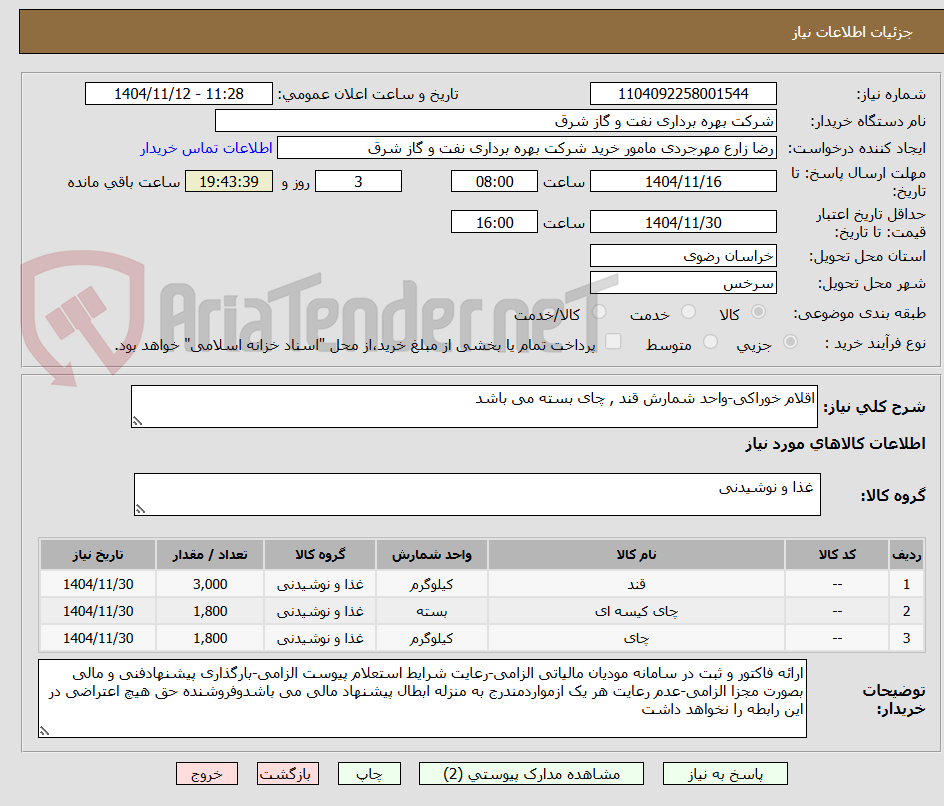Screen dimensions: 944x806
Task: Click the validity hour field 16:00
Action: [x=494, y=222]
